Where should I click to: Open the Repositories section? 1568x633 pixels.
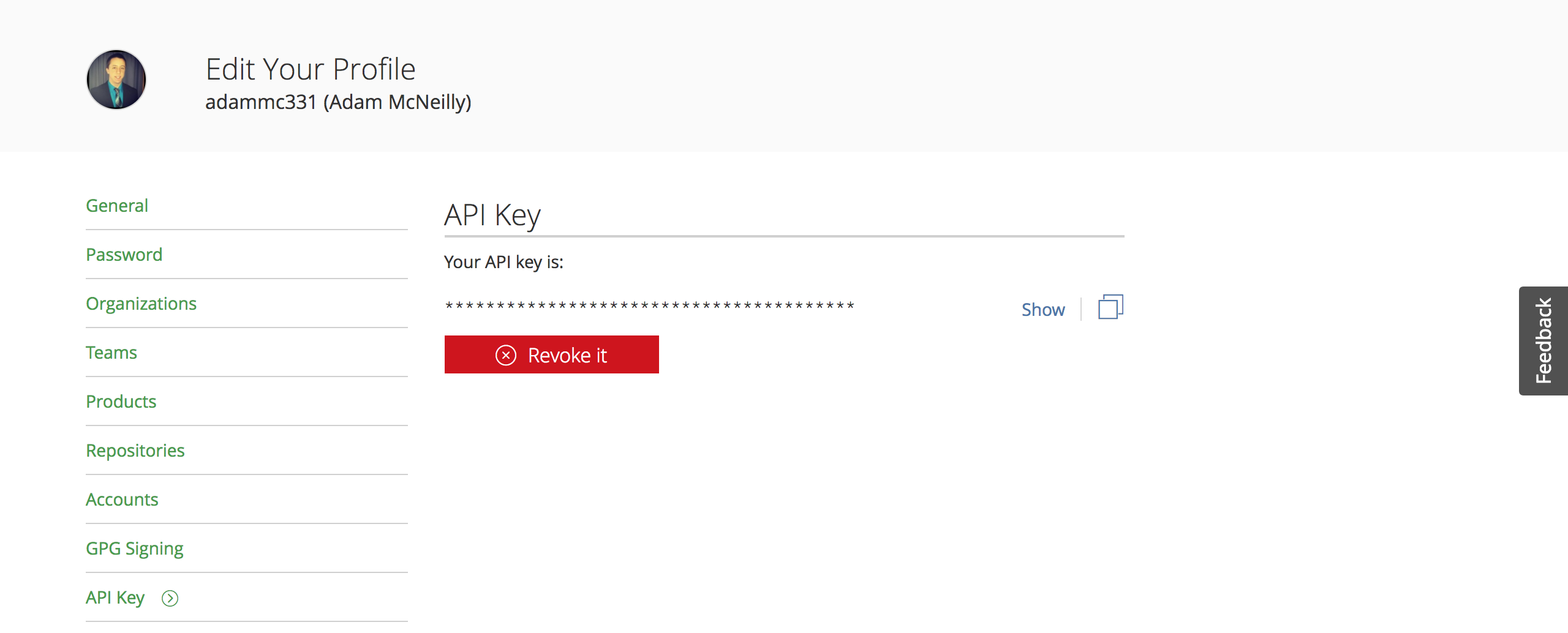pos(135,451)
